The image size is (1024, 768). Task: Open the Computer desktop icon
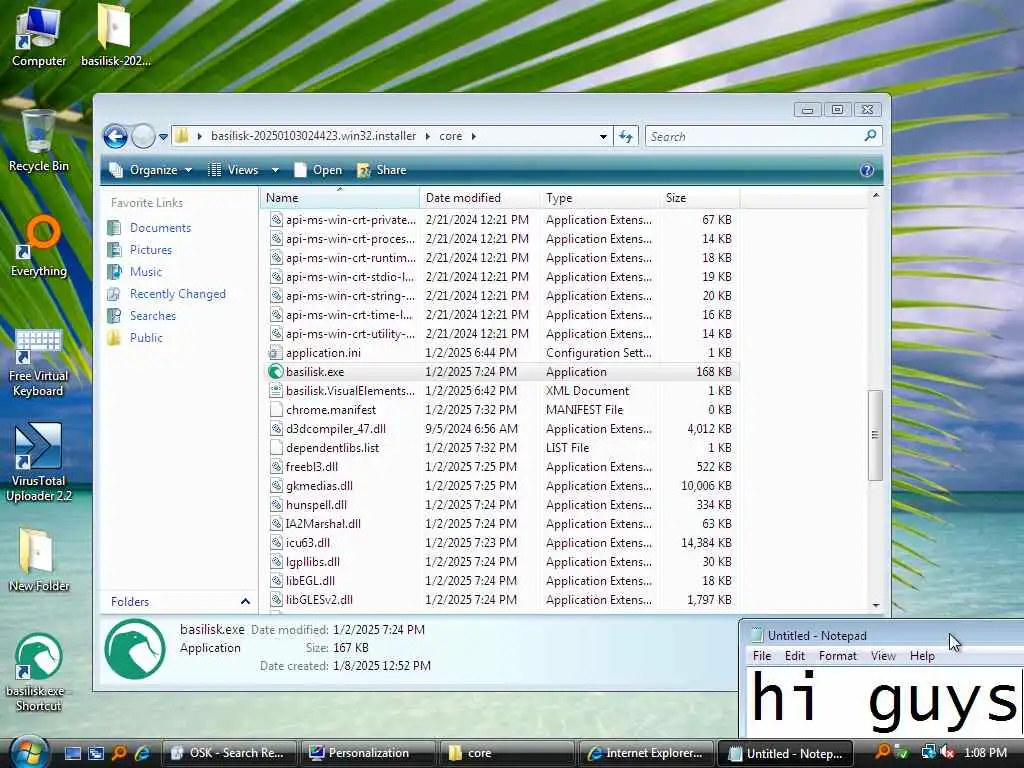pos(39,37)
